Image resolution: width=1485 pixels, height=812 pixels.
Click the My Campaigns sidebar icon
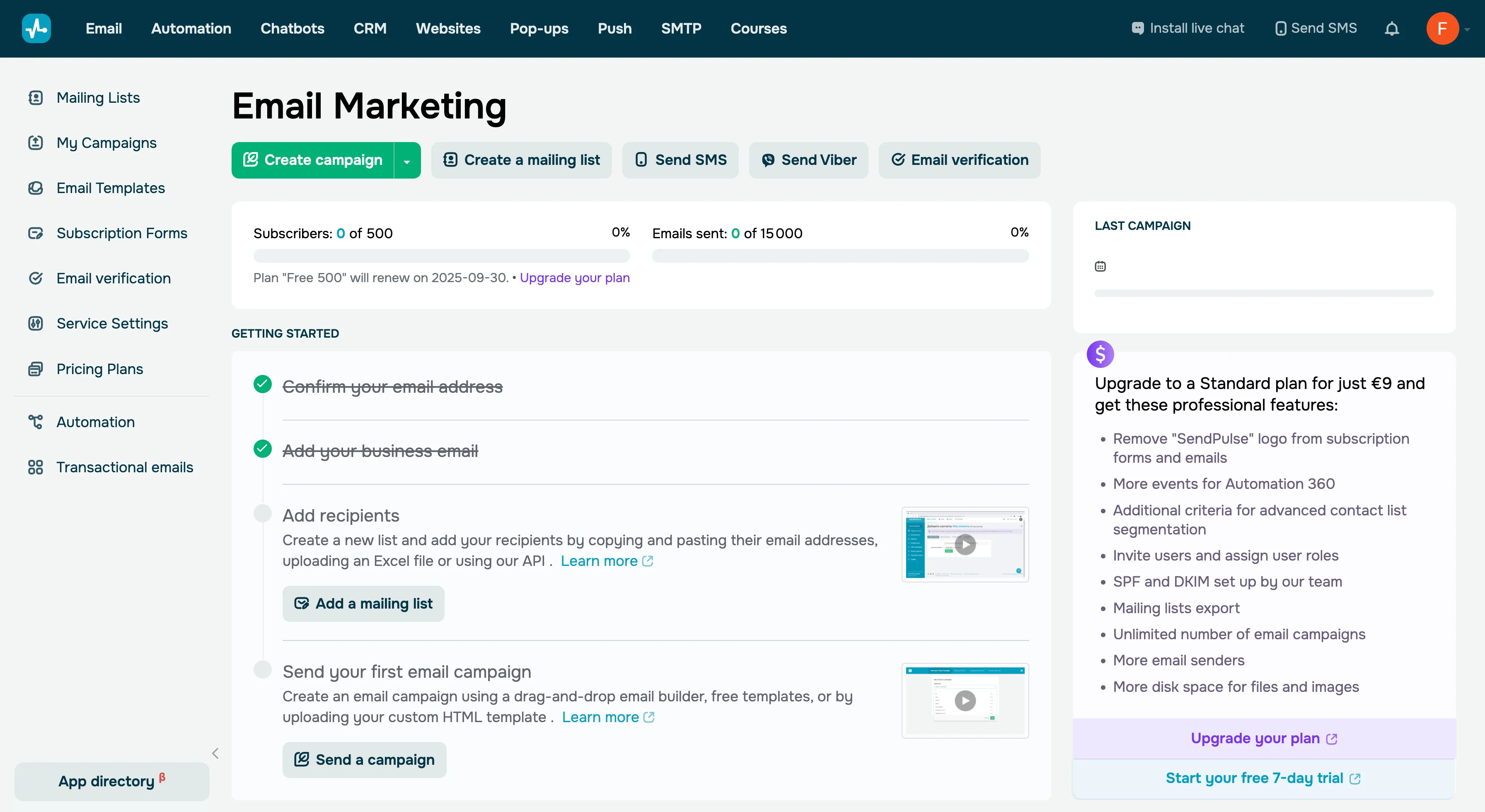tap(36, 143)
